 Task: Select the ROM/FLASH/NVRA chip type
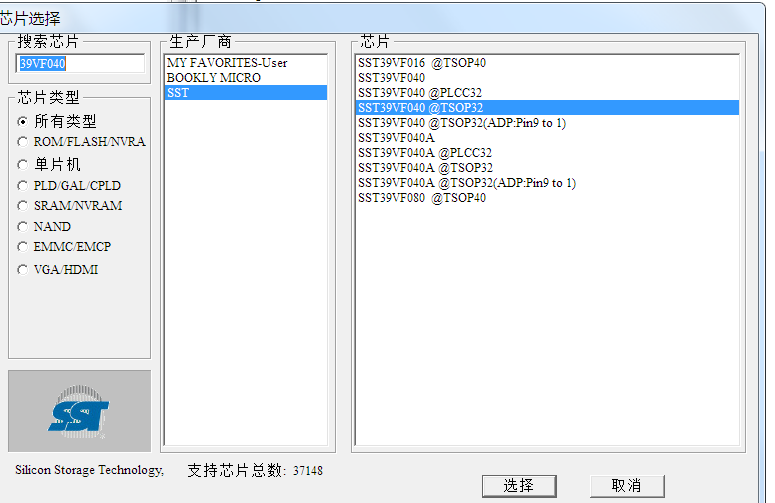coord(23,142)
